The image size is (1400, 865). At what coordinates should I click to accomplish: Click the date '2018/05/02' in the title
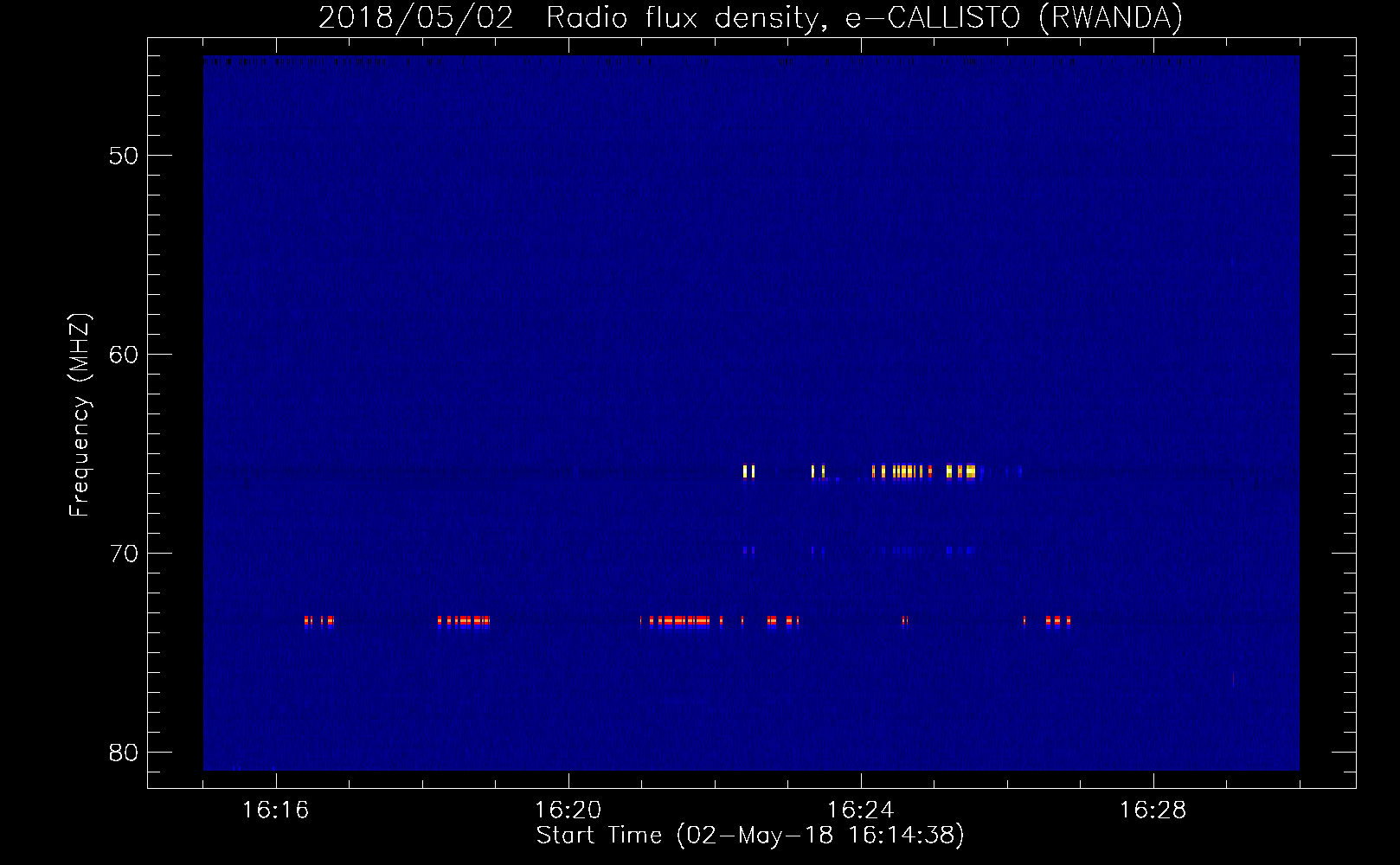(x=416, y=17)
